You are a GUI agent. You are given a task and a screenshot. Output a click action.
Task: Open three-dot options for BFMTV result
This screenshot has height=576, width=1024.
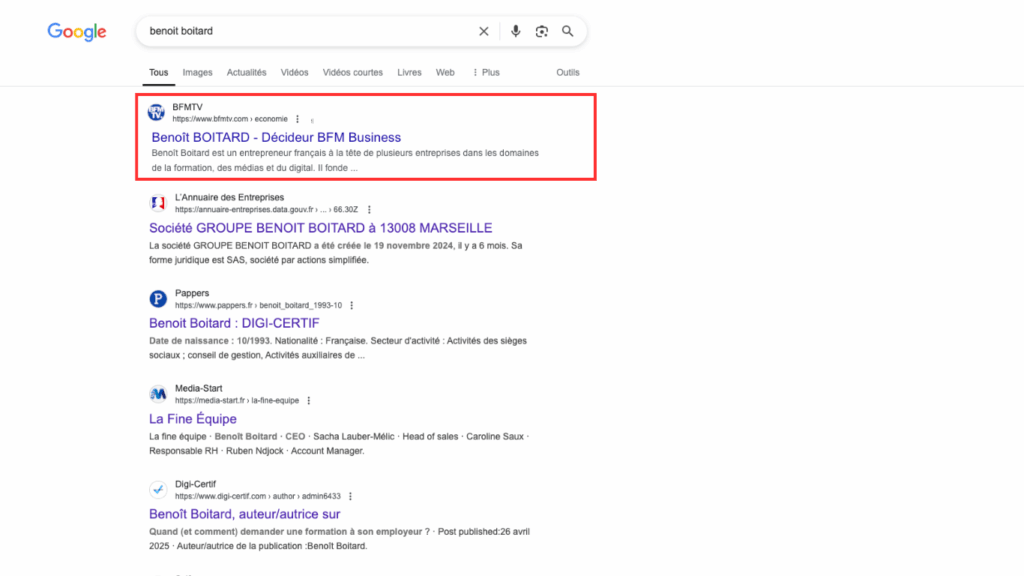tap(297, 119)
